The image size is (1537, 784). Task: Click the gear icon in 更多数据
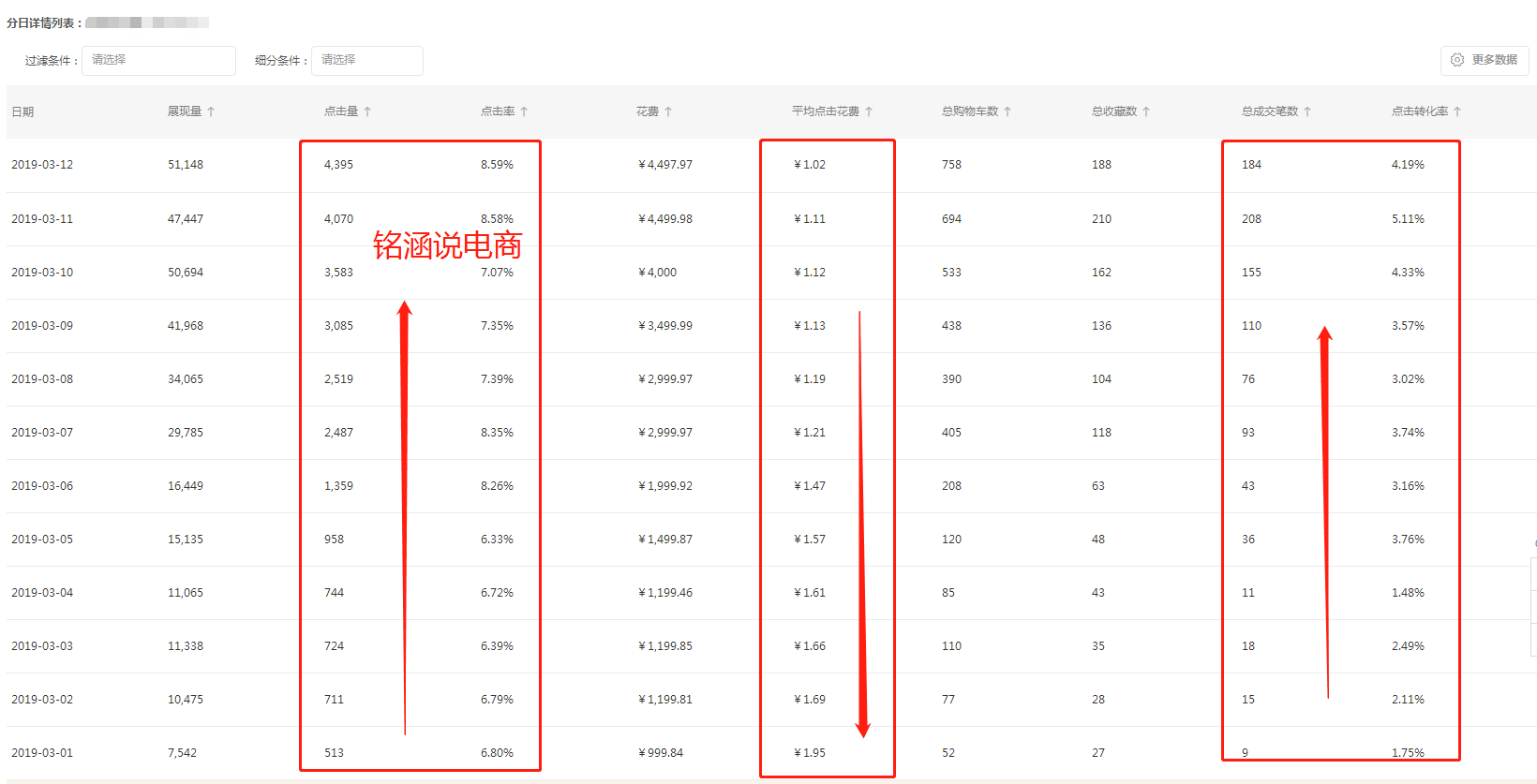click(x=1457, y=60)
